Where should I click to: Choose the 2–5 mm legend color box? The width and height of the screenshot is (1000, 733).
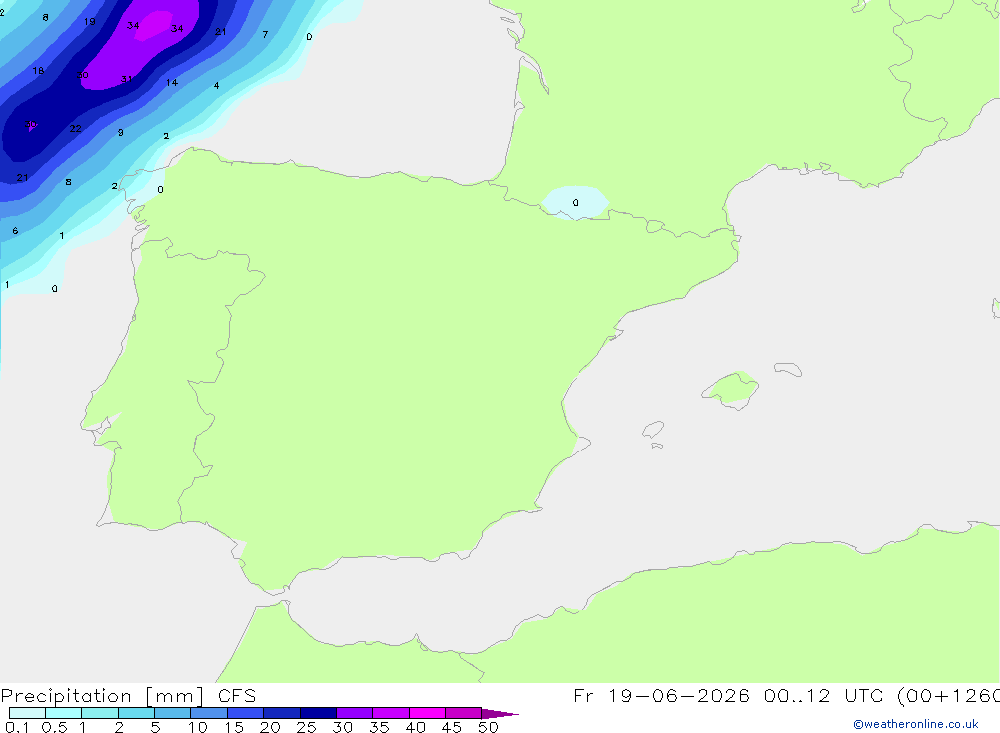coord(136,713)
